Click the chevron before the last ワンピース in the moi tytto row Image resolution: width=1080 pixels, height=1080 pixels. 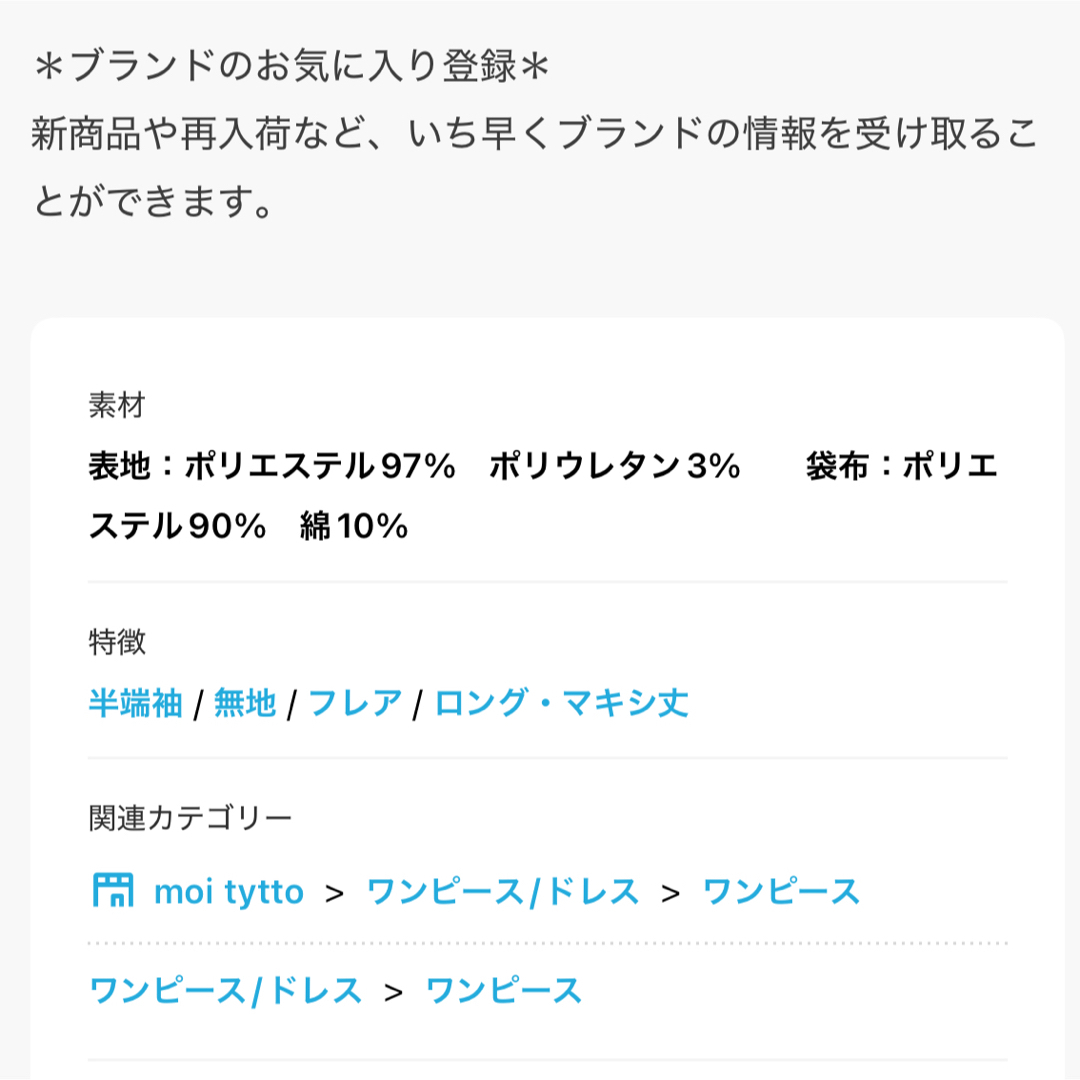pyautogui.click(x=671, y=894)
